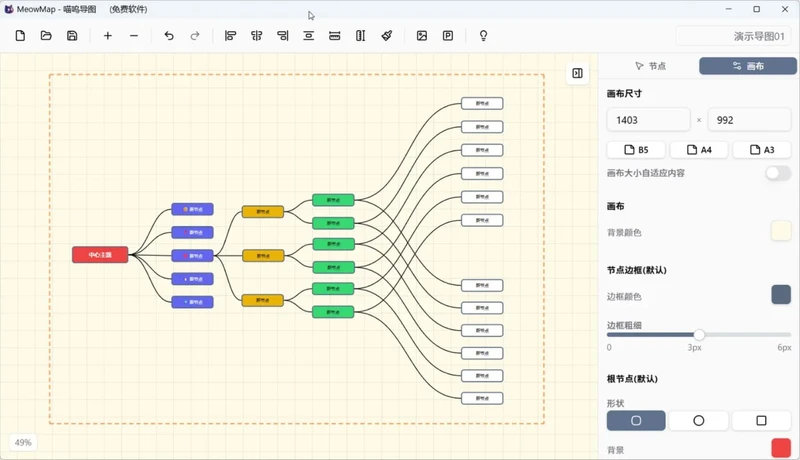Click the canvas width field 1403
The image size is (800, 460).
click(648, 120)
